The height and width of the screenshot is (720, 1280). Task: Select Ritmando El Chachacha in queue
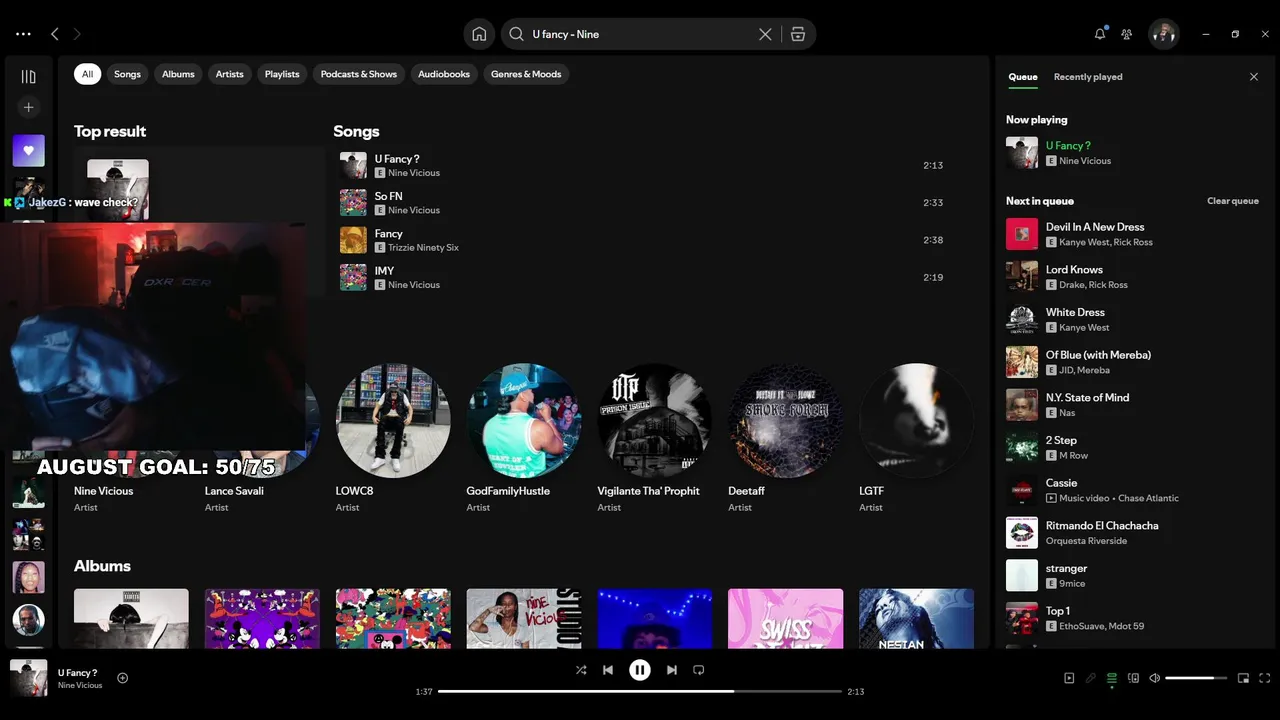(x=1133, y=533)
